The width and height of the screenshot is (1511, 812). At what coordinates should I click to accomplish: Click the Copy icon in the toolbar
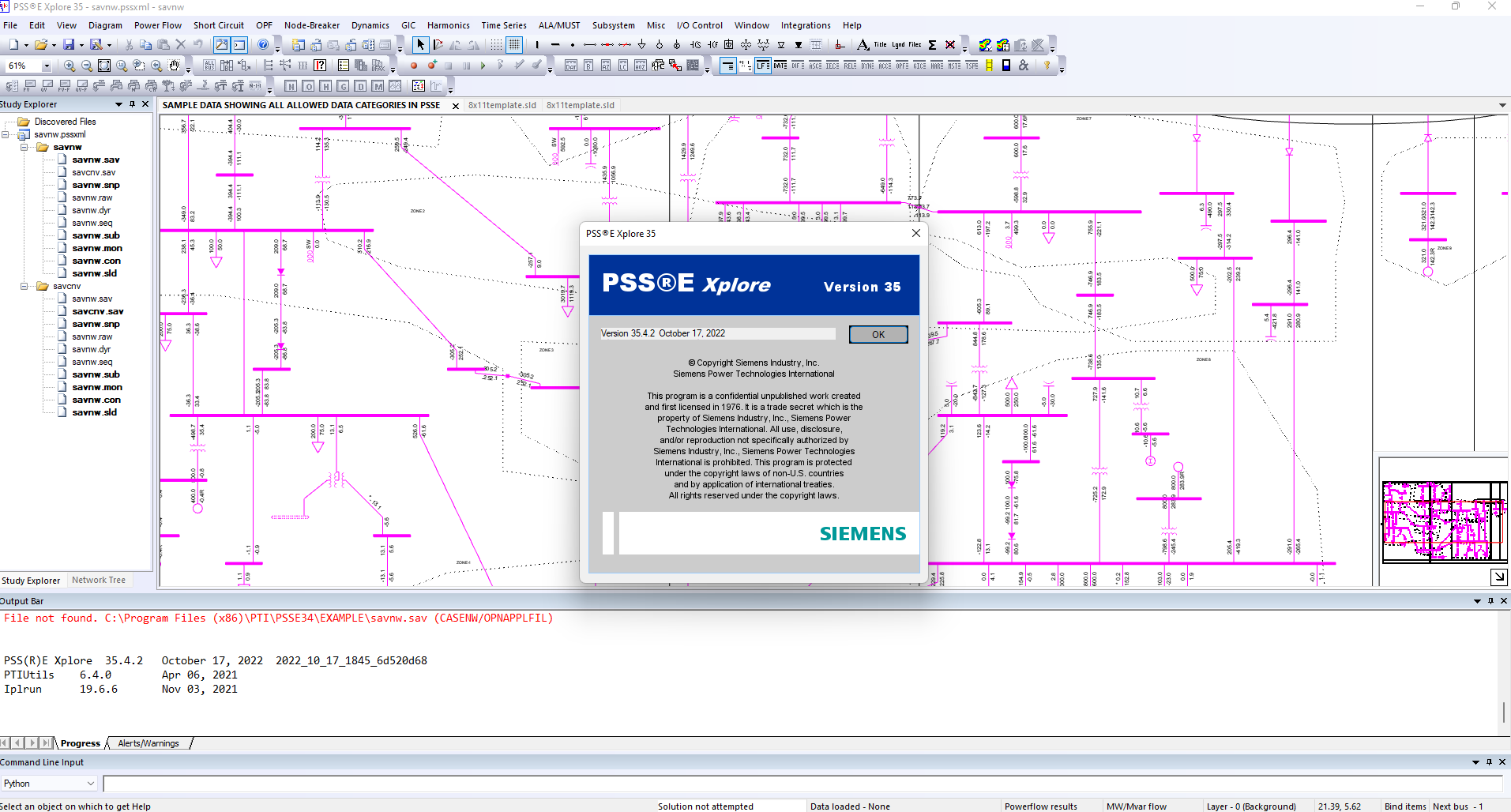146,45
